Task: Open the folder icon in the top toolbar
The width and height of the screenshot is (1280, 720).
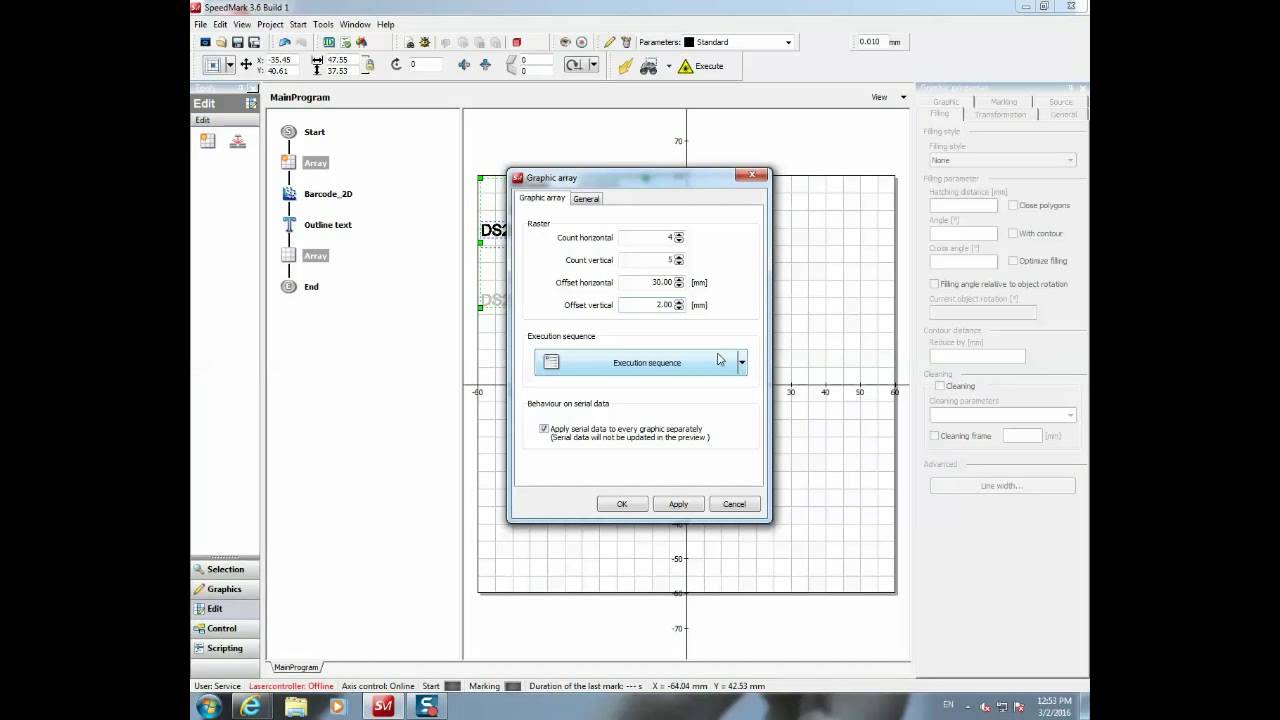Action: 222,42
